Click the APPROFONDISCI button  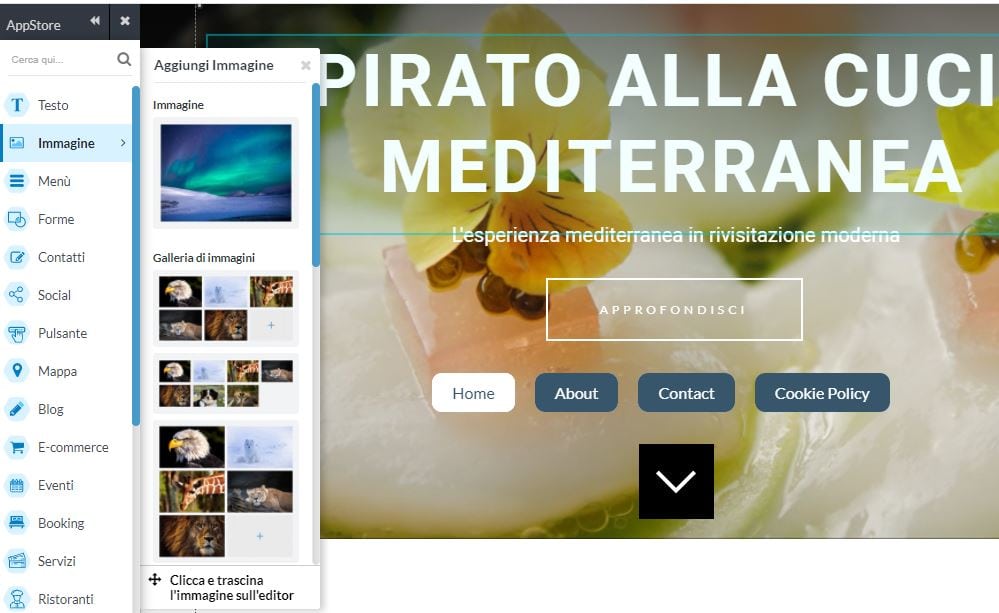pos(674,310)
